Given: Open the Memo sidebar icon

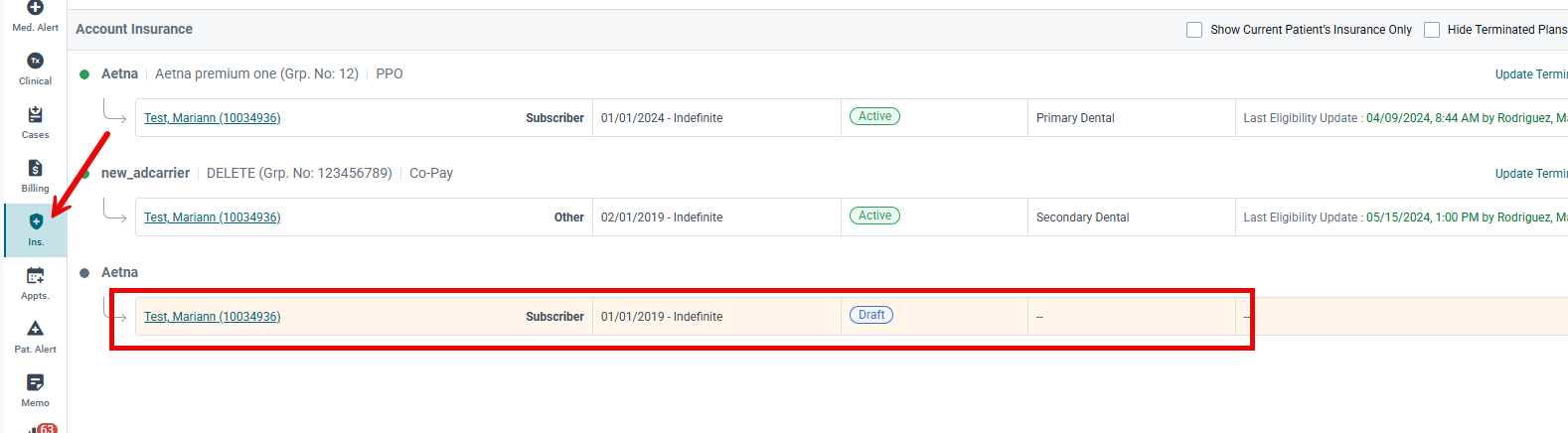Looking at the screenshot, I should (35, 391).
